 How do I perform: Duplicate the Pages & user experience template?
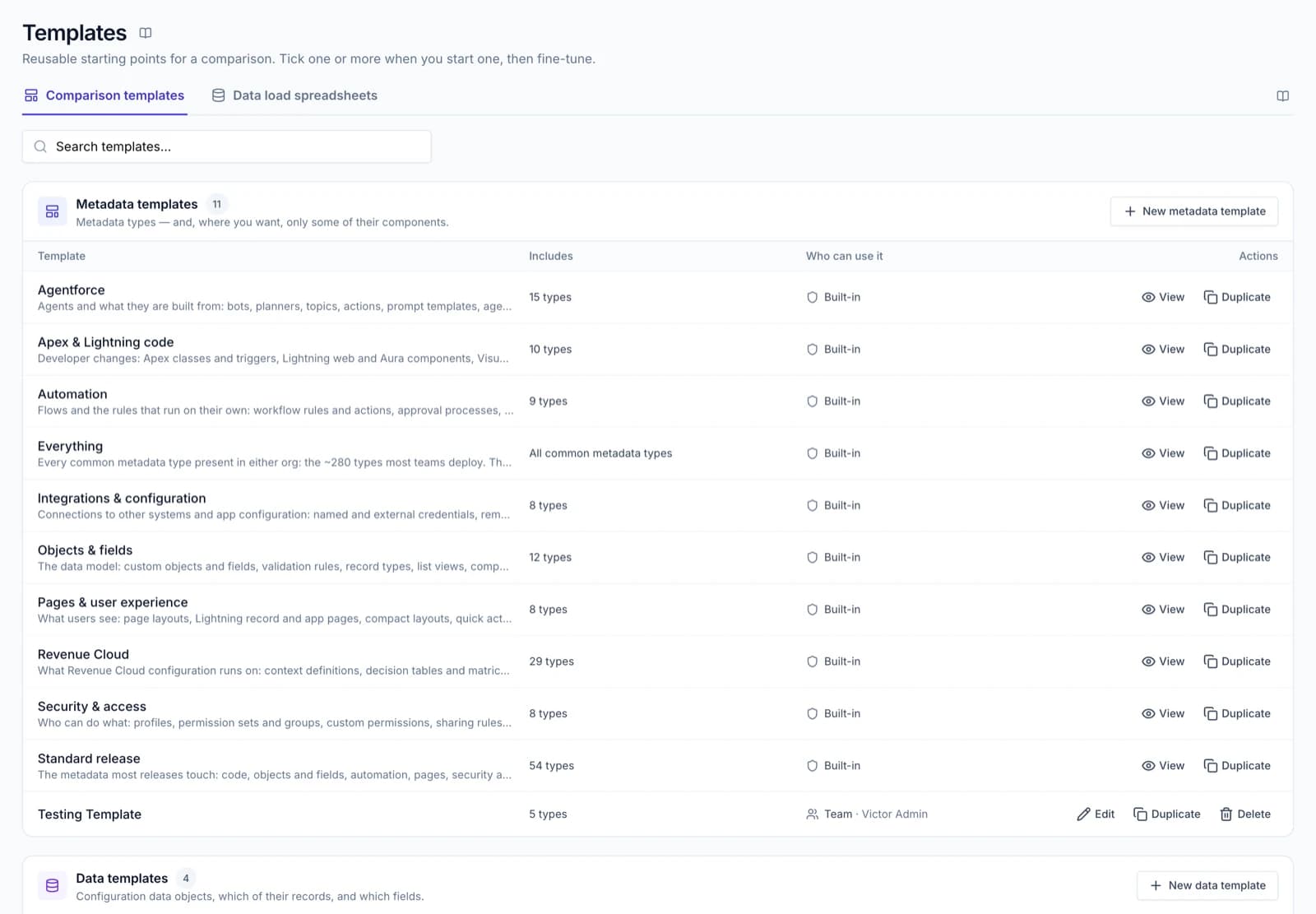1236,609
